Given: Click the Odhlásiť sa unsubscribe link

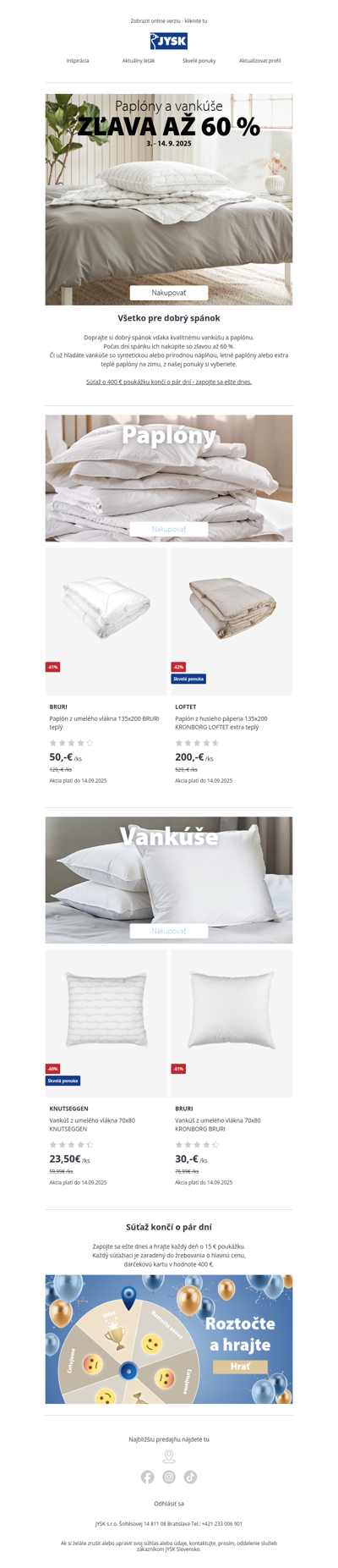Looking at the screenshot, I should [x=169, y=1504].
